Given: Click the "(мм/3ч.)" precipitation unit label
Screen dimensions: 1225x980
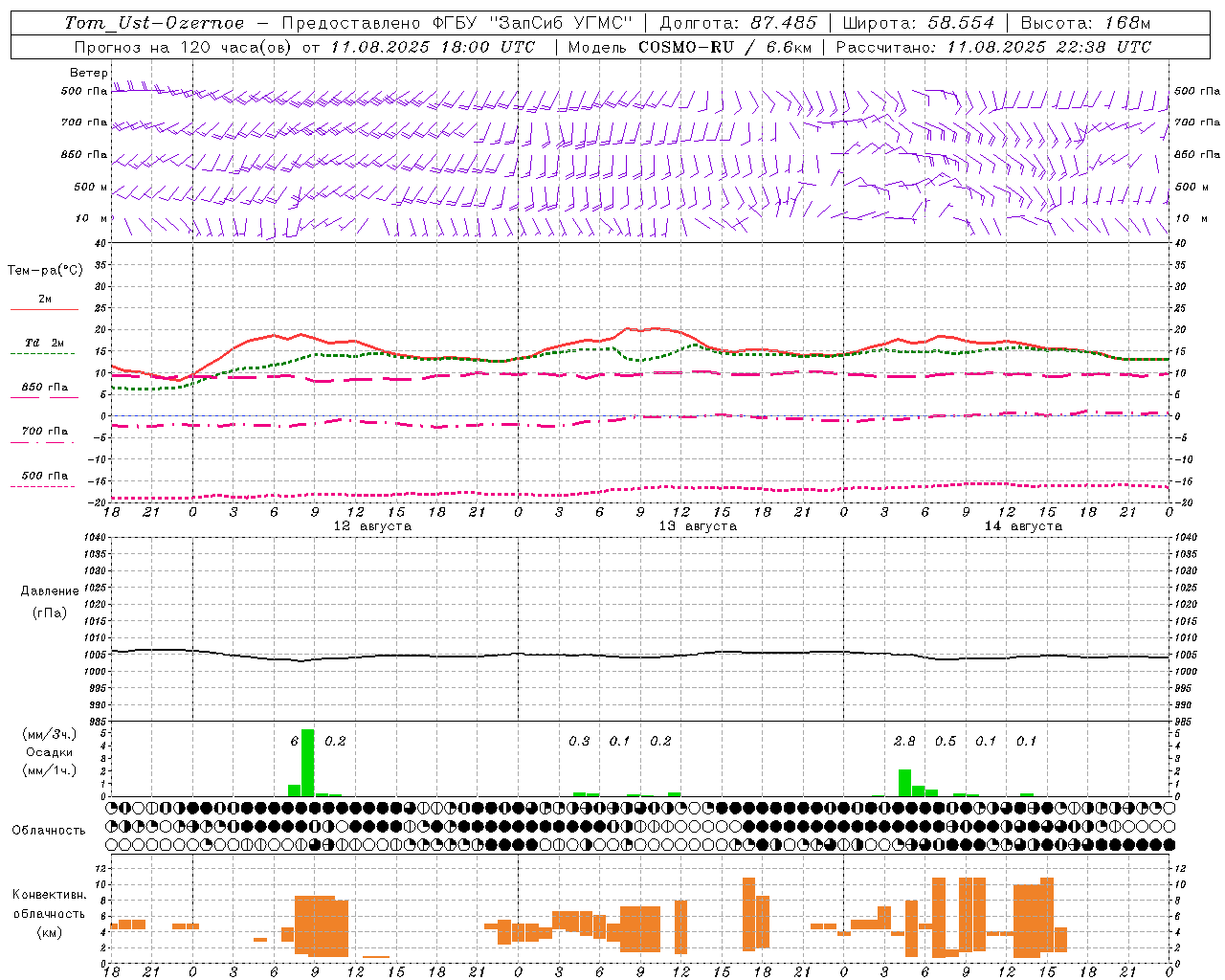Looking at the screenshot, I should point(50,735).
